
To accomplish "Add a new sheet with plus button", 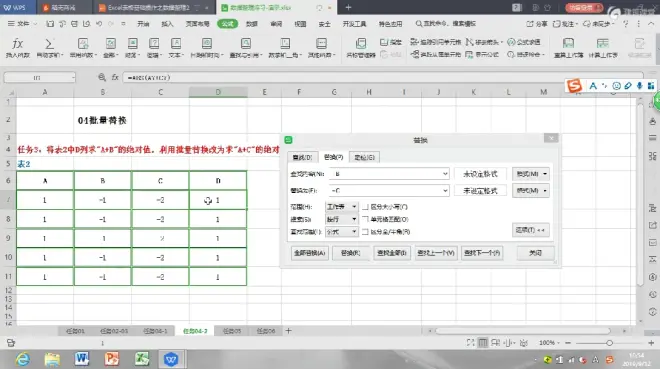I will pos(288,331).
